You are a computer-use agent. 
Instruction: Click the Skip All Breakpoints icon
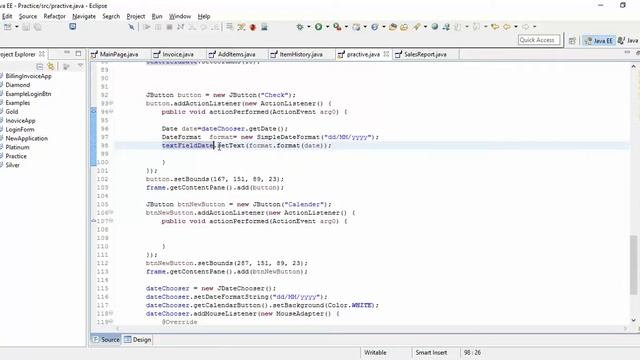(x=131, y=27)
